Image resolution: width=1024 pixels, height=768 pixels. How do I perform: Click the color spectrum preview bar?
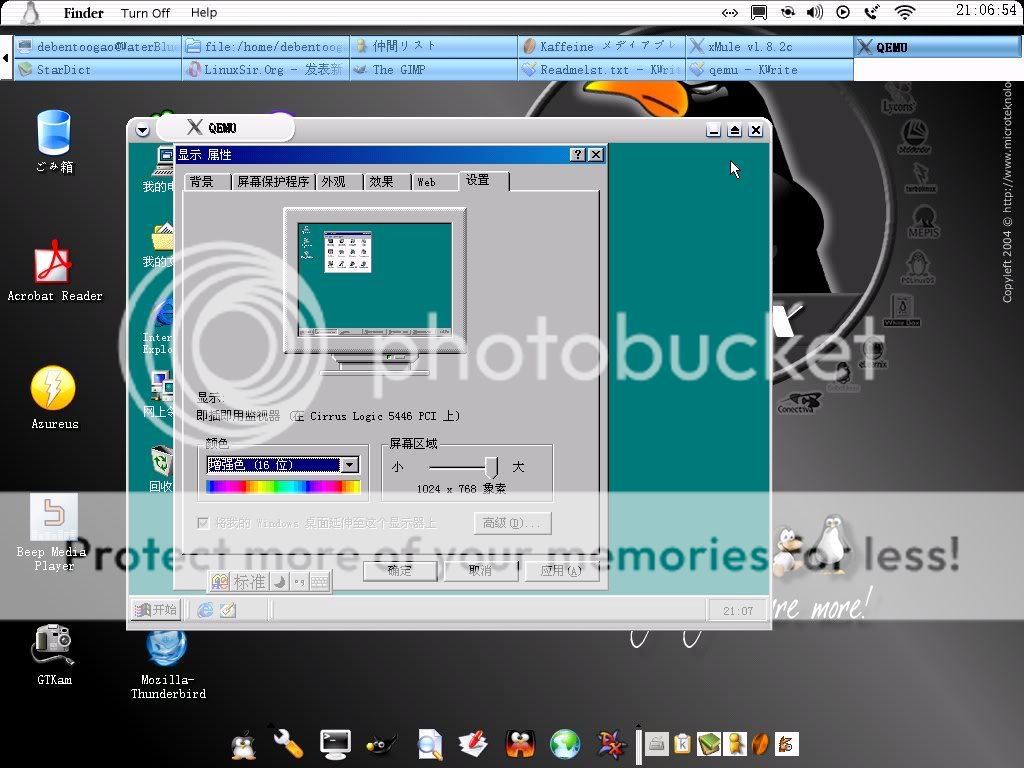coord(283,487)
